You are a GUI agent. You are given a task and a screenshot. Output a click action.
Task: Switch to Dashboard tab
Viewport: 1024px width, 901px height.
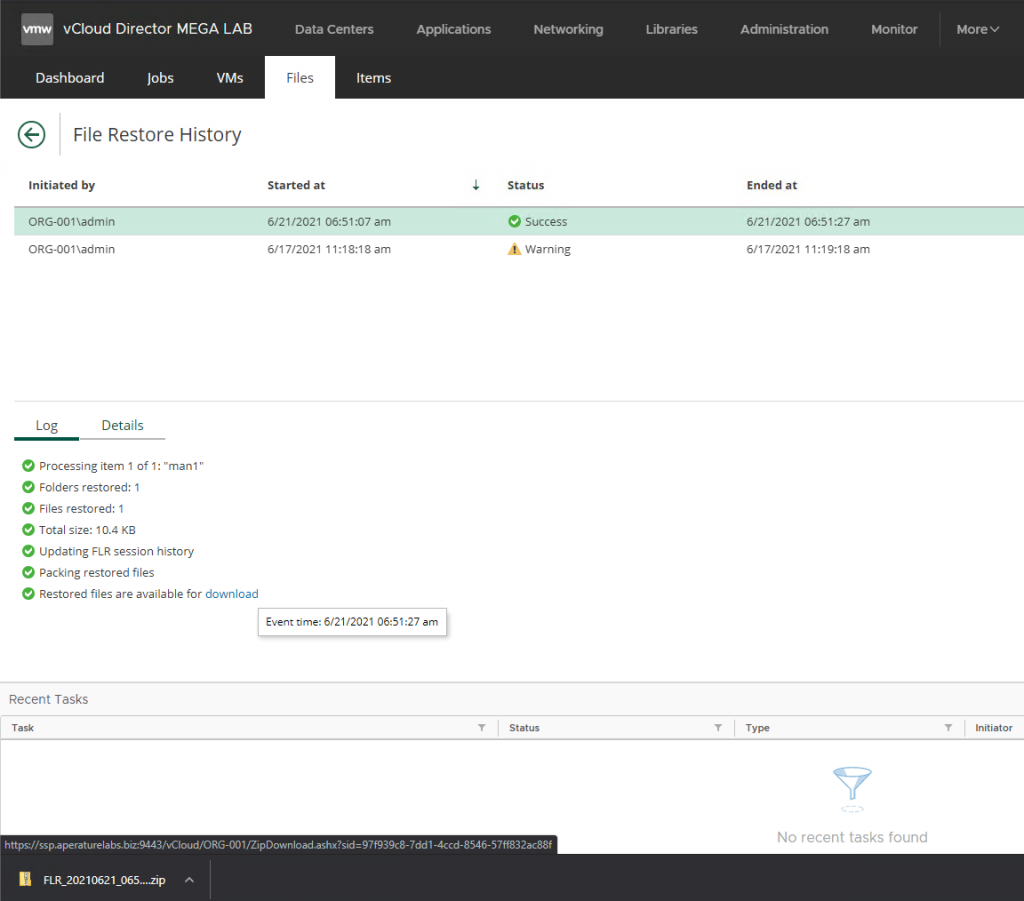tap(70, 78)
